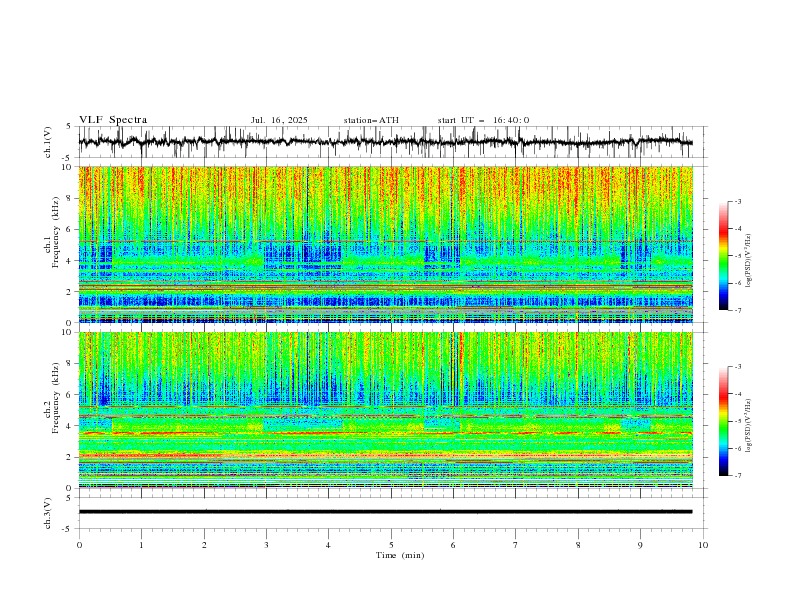Click inside the ch.2 frequency spectrogram
Image resolution: width=792 pixels, height=612 pixels.
click(386, 410)
